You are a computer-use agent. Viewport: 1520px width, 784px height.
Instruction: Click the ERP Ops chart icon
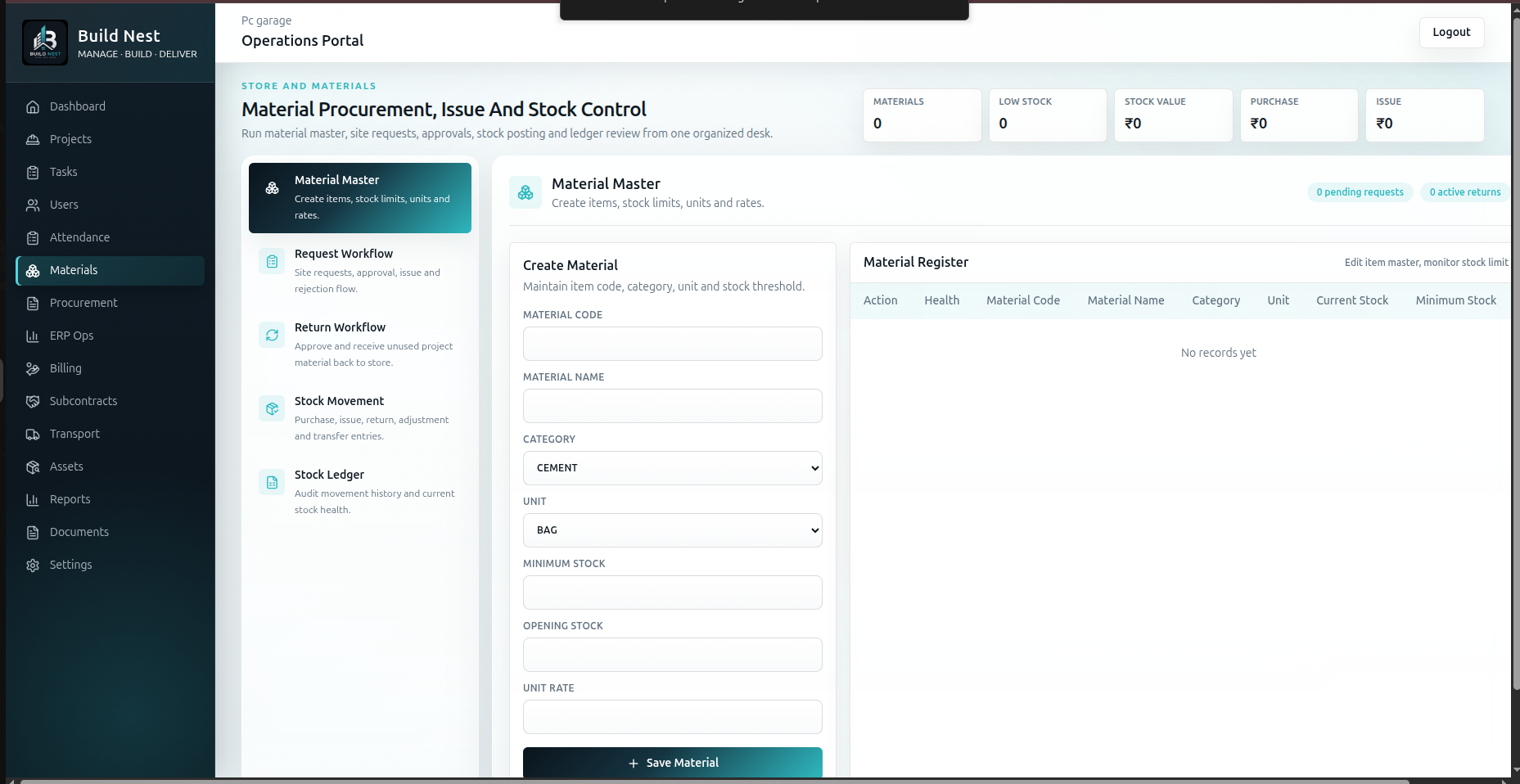tap(33, 336)
